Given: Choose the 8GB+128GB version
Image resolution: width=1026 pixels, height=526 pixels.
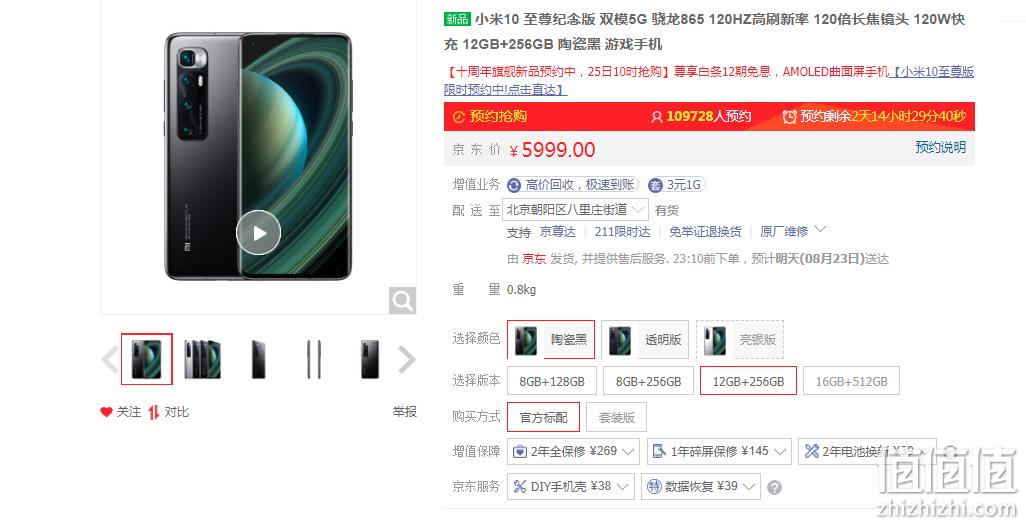Looking at the screenshot, I should 552,381.
